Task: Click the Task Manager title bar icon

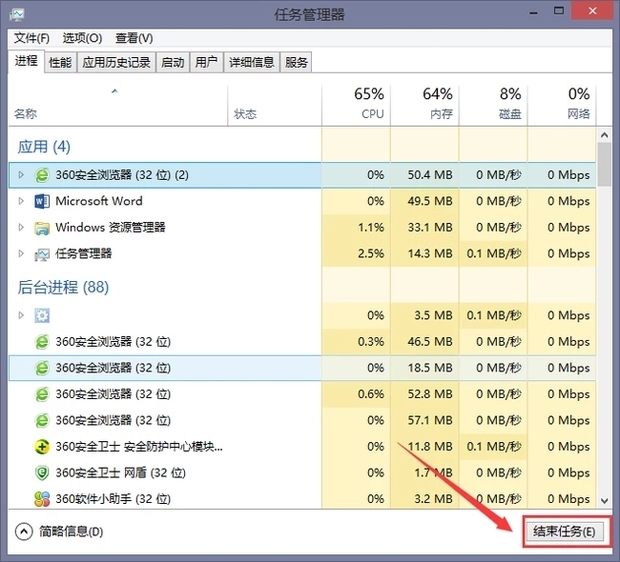Action: tap(17, 15)
